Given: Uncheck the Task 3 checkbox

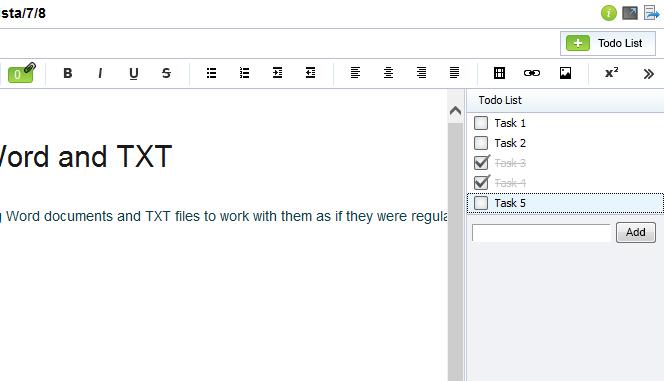Looking at the screenshot, I should tap(481, 163).
